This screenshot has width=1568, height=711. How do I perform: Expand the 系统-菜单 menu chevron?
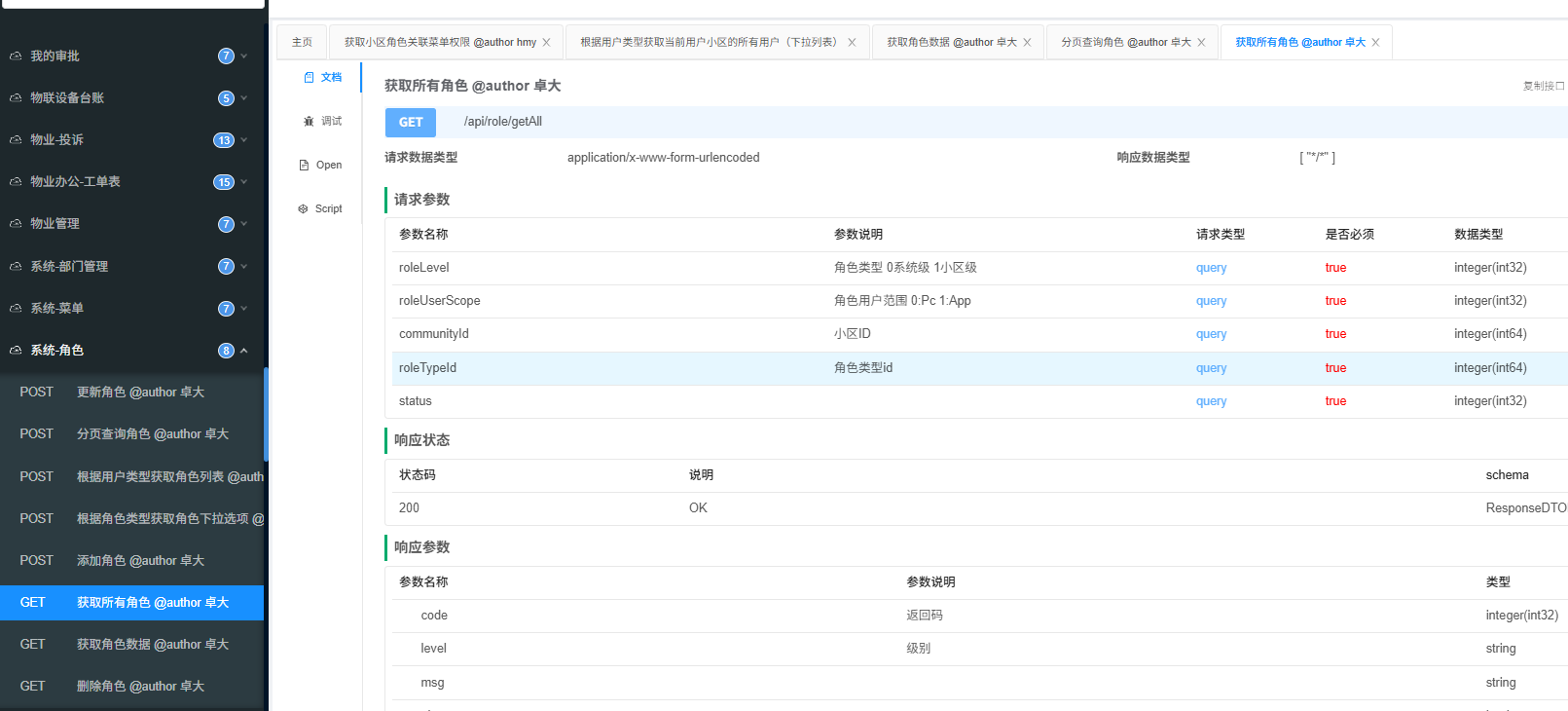pyautogui.click(x=244, y=309)
